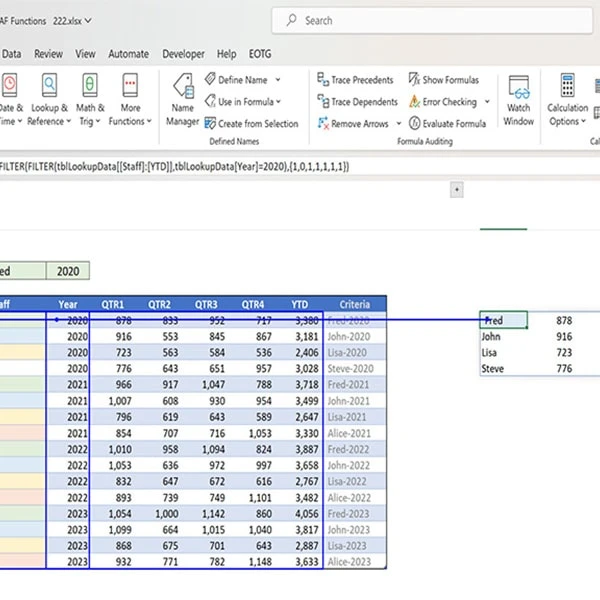Screen dimensions: 600x600
Task: Click Evaluate Formula
Action: pos(449,124)
